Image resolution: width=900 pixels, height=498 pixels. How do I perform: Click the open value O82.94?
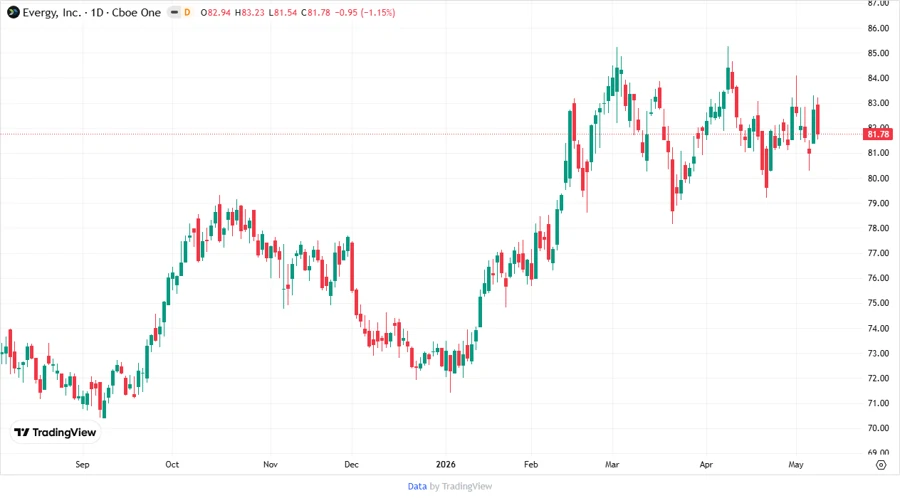215,12
